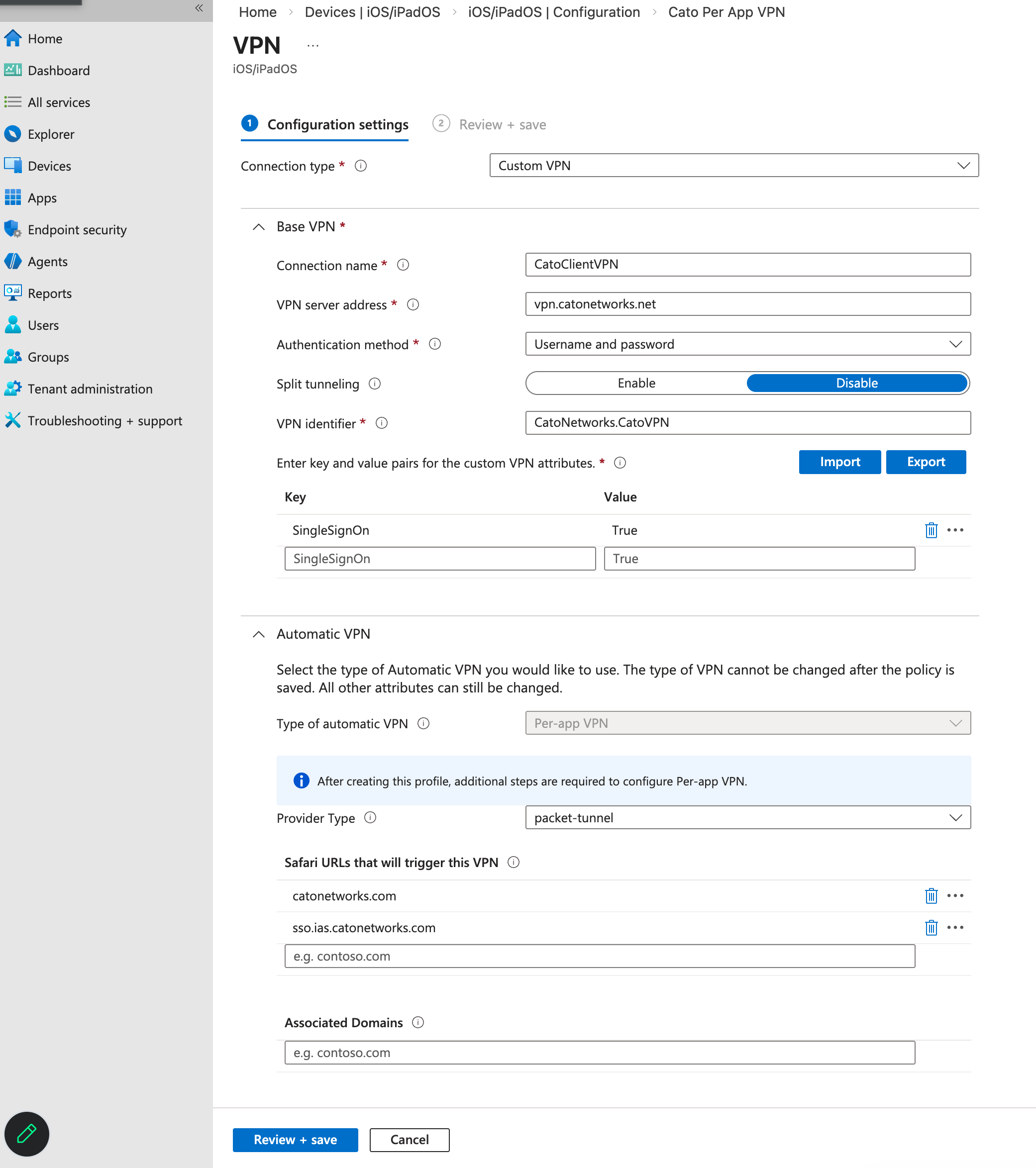Go to iOS/iPadOS | Configuration breadcrumb
1036x1168 pixels.
[x=554, y=12]
